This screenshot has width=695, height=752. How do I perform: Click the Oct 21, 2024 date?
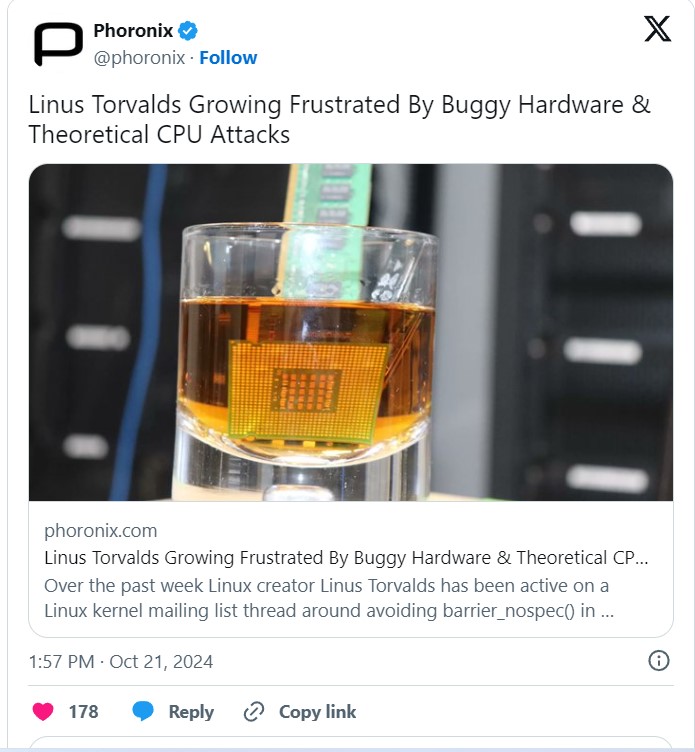coord(161,662)
